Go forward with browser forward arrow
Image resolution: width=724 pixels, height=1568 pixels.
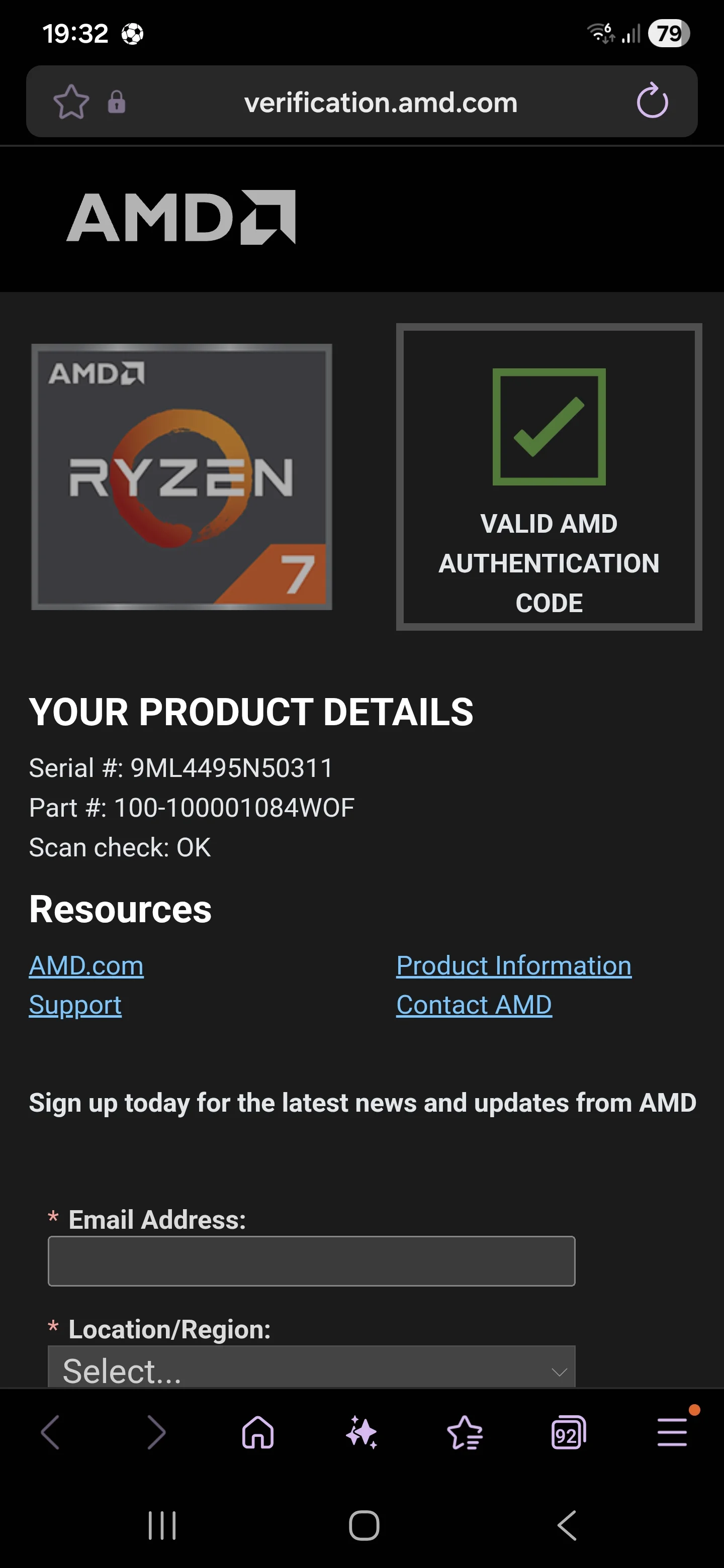point(156,1432)
